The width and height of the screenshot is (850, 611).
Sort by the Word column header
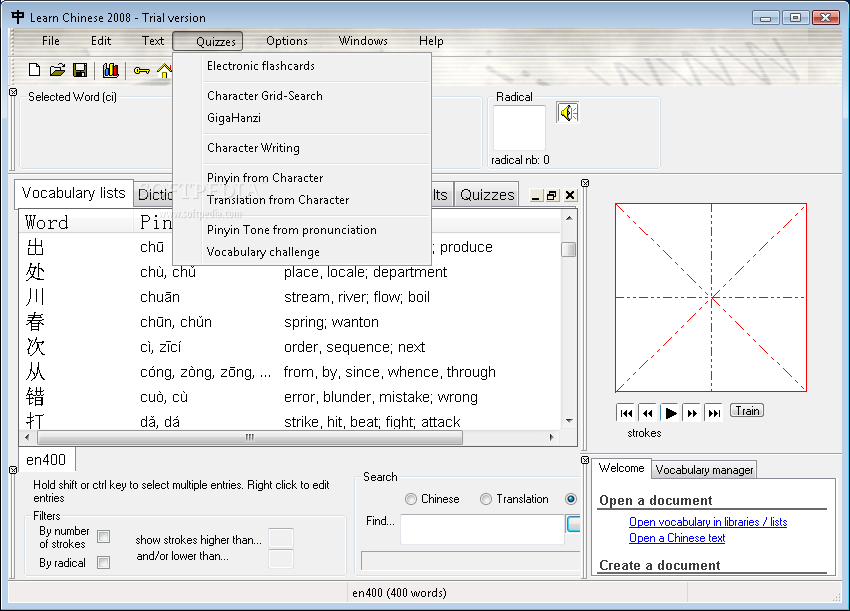(x=76, y=222)
